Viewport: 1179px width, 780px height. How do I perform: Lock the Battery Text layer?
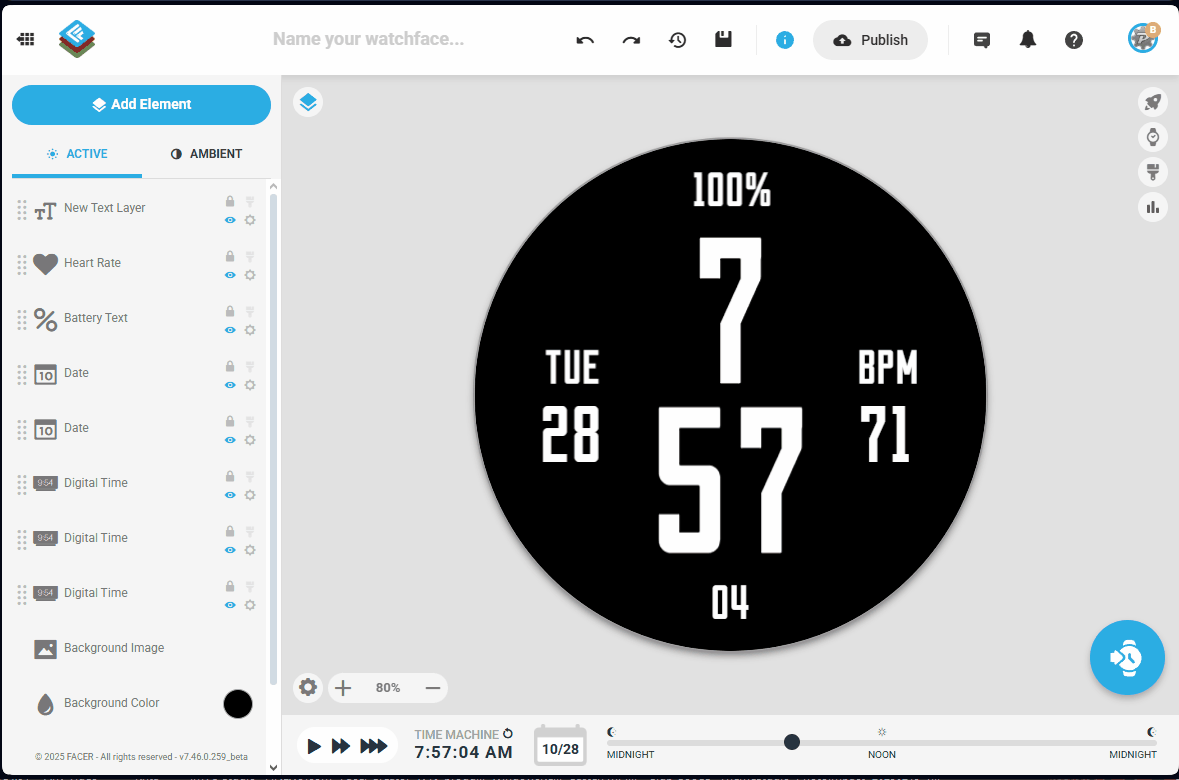(229, 311)
